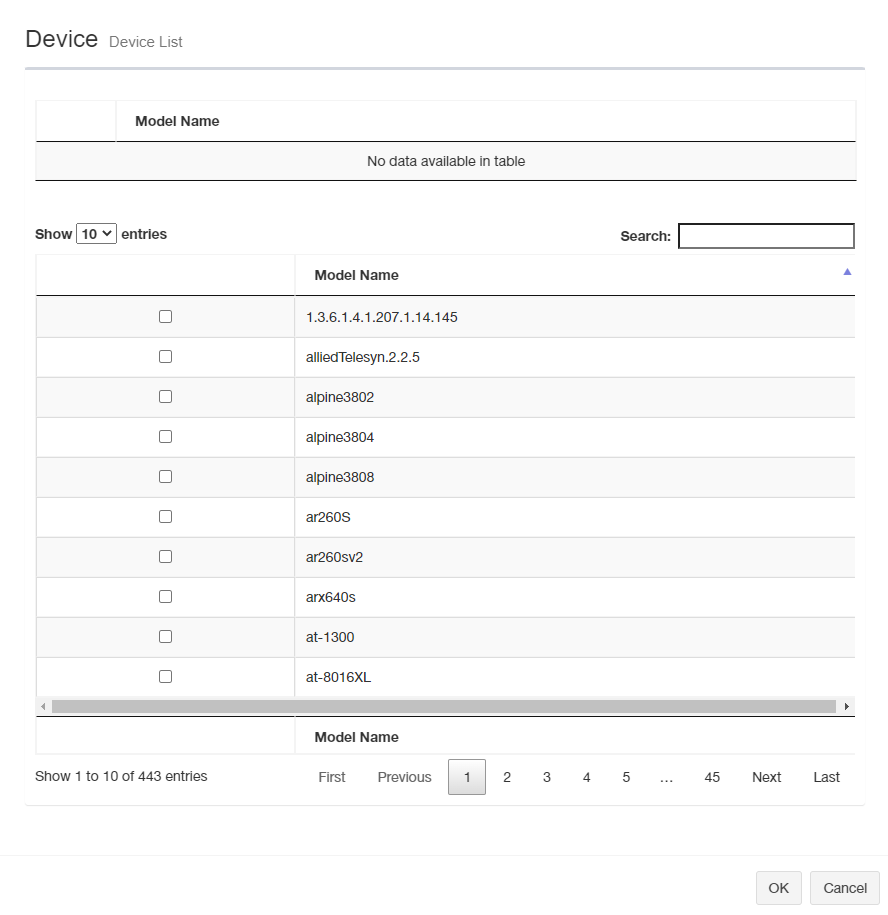This screenshot has height=915, width=888.
Task: Check the 1.3.6.1.4.1.207.1.14.145 device checkbox
Action: 166,316
